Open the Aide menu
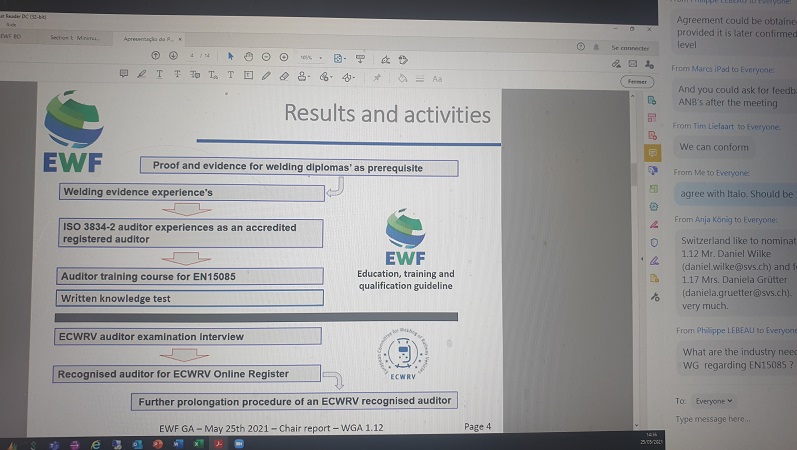This screenshot has width=797, height=450. [11, 24]
